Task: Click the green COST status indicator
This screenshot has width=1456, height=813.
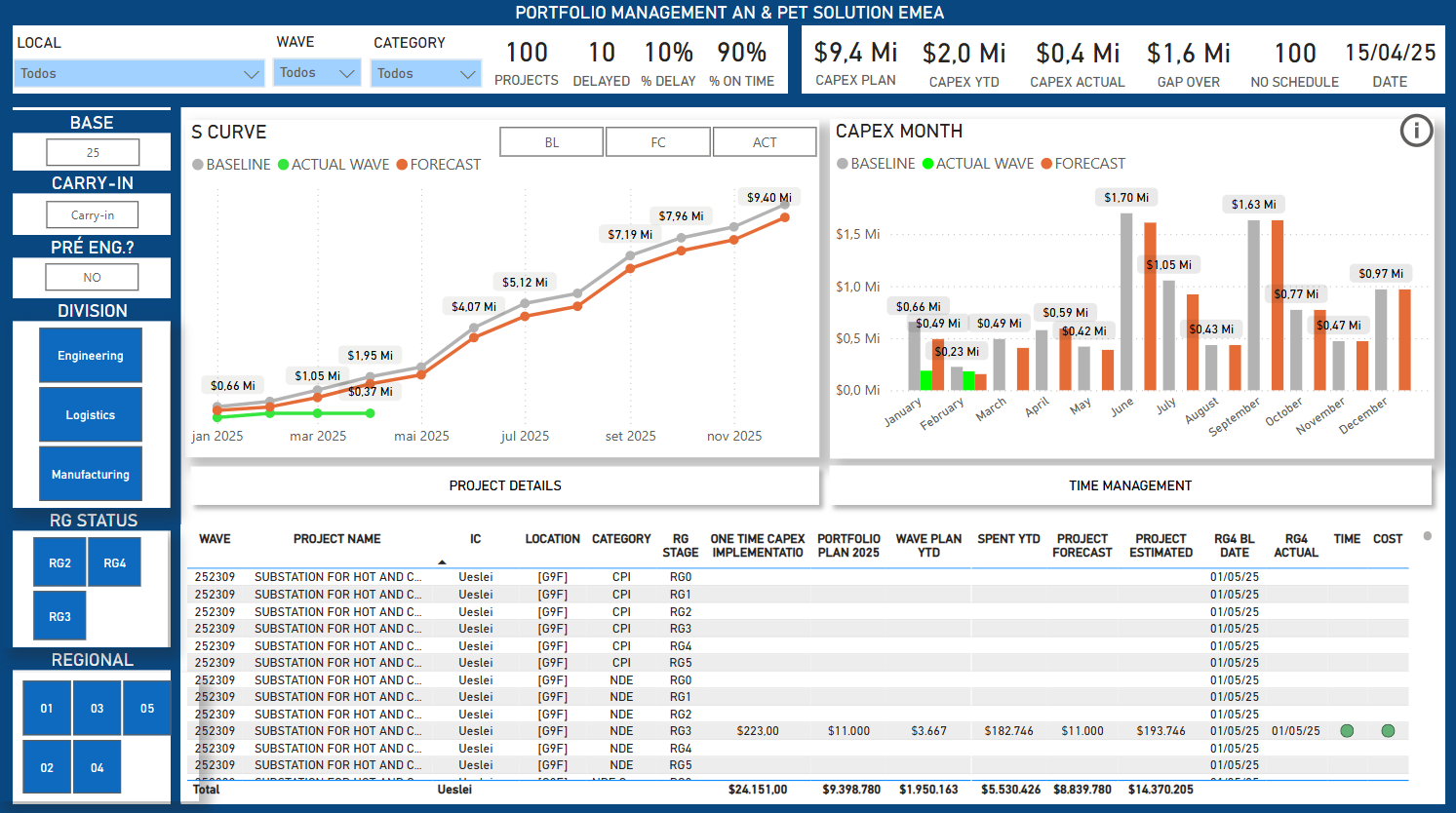Action: (x=1388, y=731)
